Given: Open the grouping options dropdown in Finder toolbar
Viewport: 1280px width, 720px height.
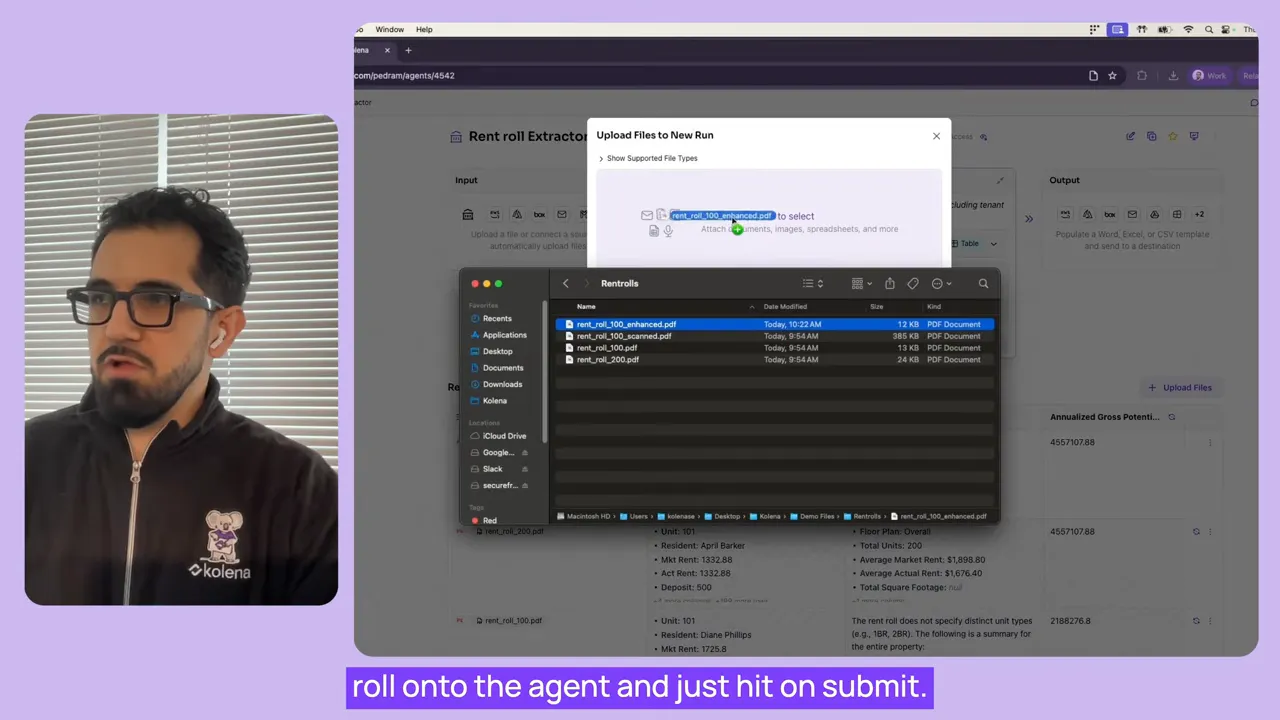Looking at the screenshot, I should (x=860, y=283).
